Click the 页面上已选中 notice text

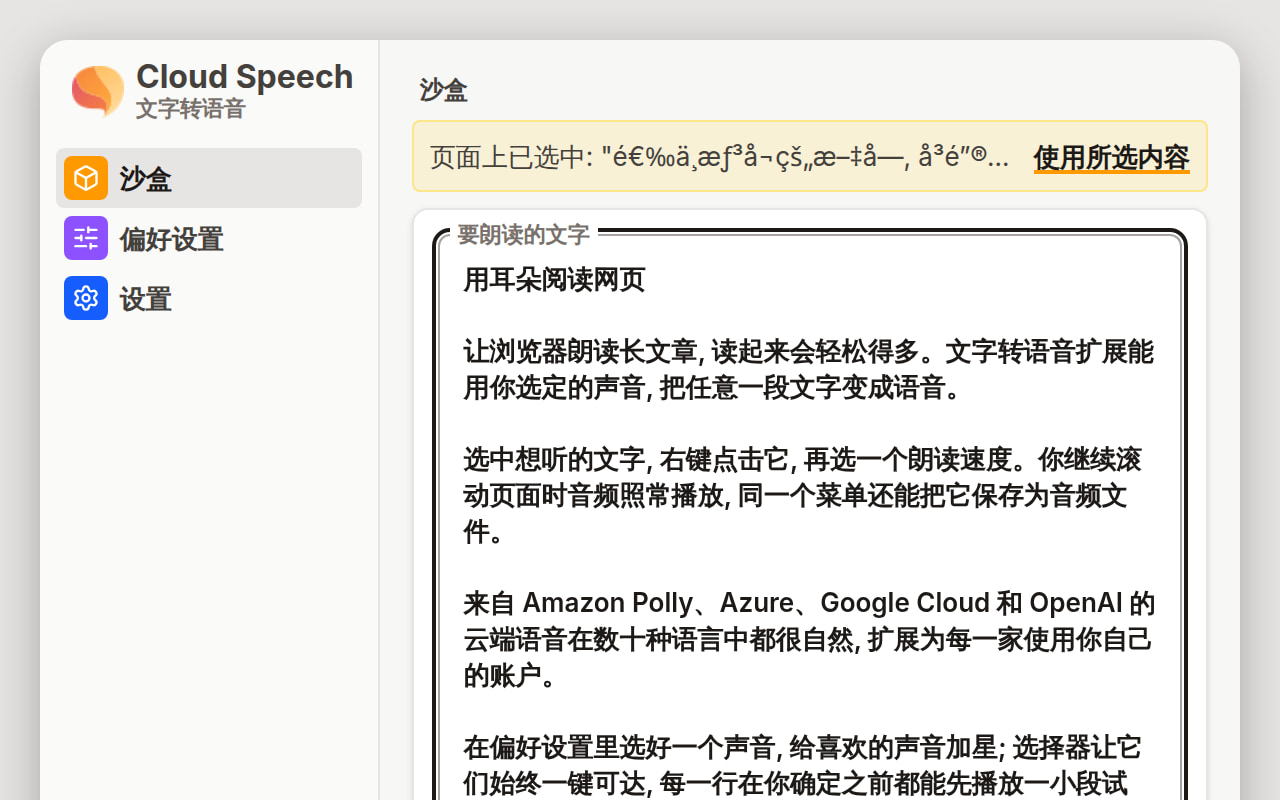tap(720, 157)
